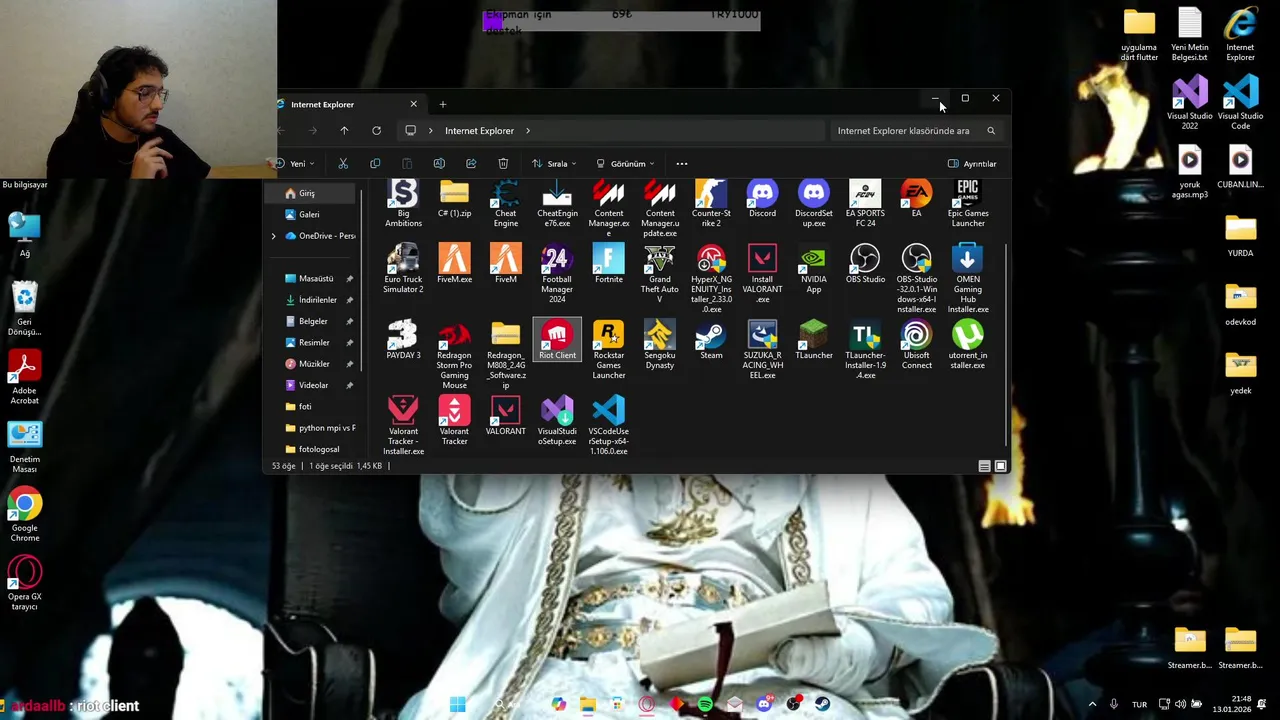
Task: Toggle the Ayrıntılar details pane
Action: coord(972,164)
